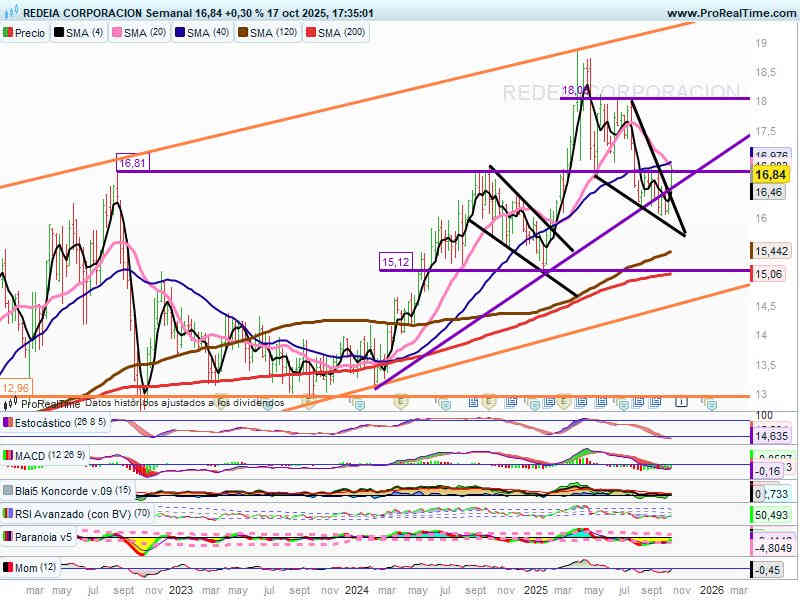Click the Paranoia v5 indicator icon
Viewport: 800px width, 600px height.
pos(8,537)
